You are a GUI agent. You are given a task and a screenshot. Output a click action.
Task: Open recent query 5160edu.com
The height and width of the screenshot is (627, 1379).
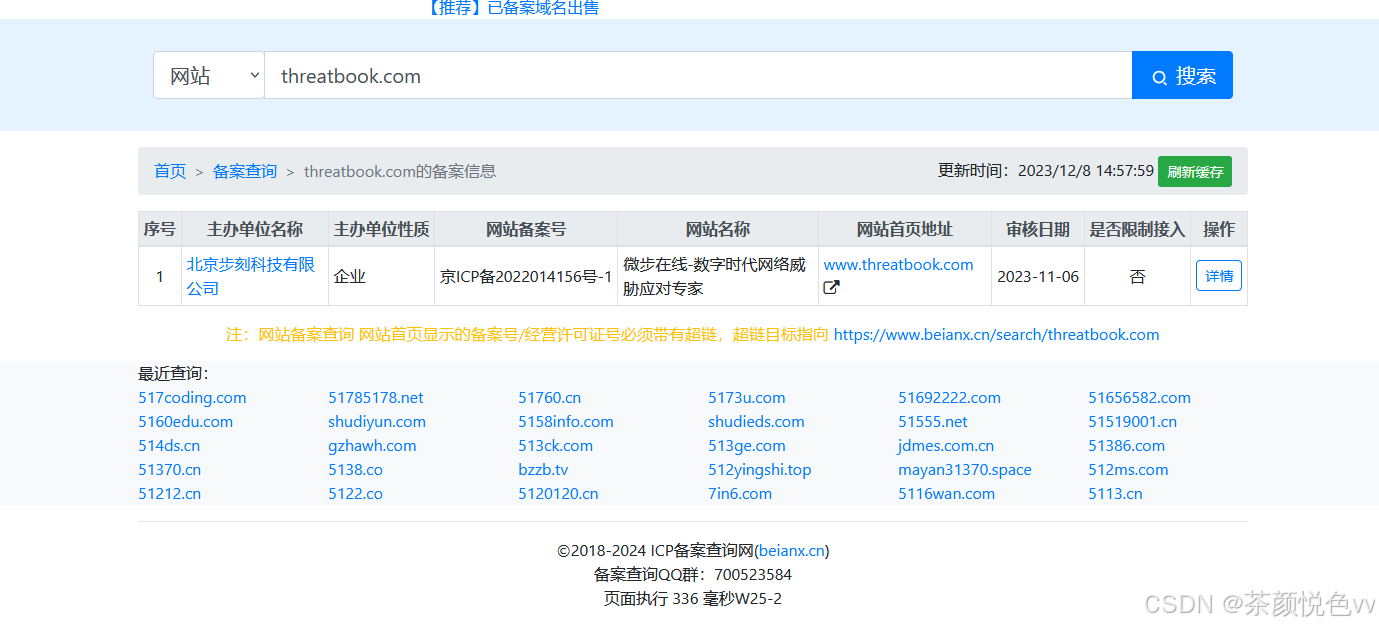tap(185, 422)
